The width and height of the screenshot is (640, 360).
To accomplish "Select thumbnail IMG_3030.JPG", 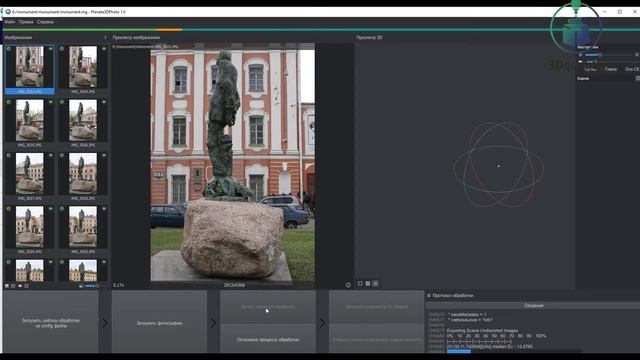I will click(x=83, y=230).
